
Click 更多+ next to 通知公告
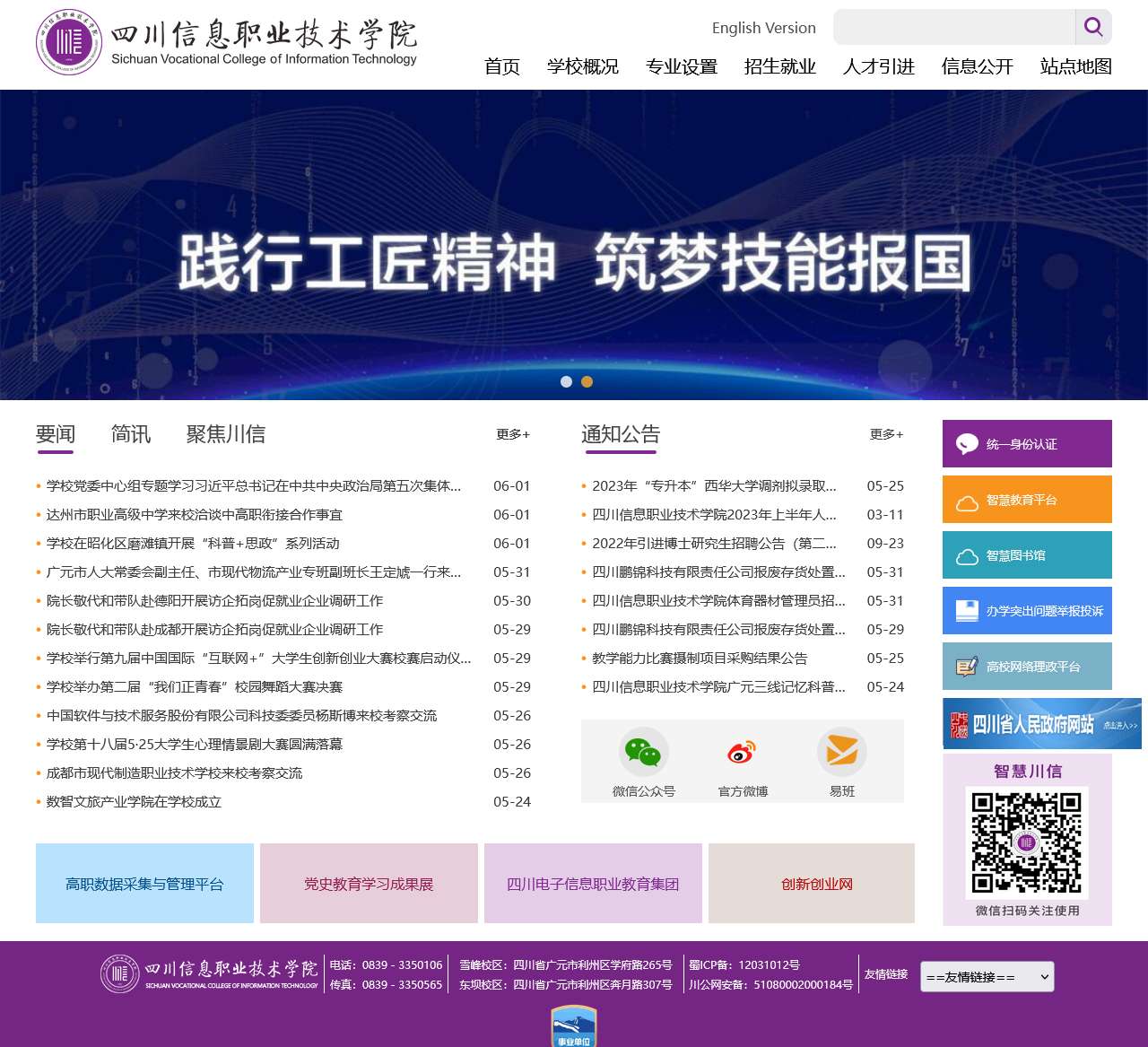pyautogui.click(x=884, y=434)
